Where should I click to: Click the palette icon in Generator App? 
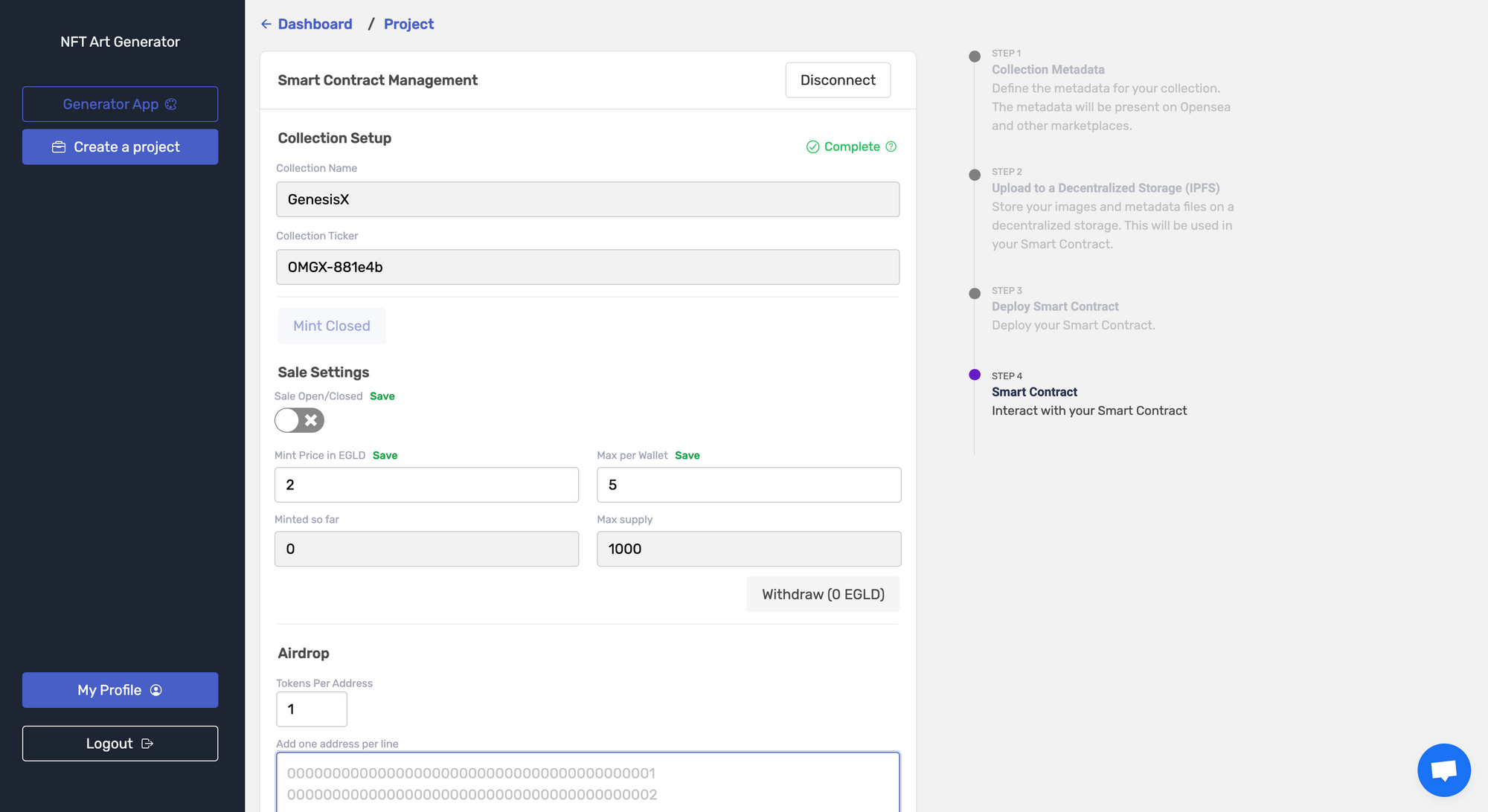[x=171, y=104]
